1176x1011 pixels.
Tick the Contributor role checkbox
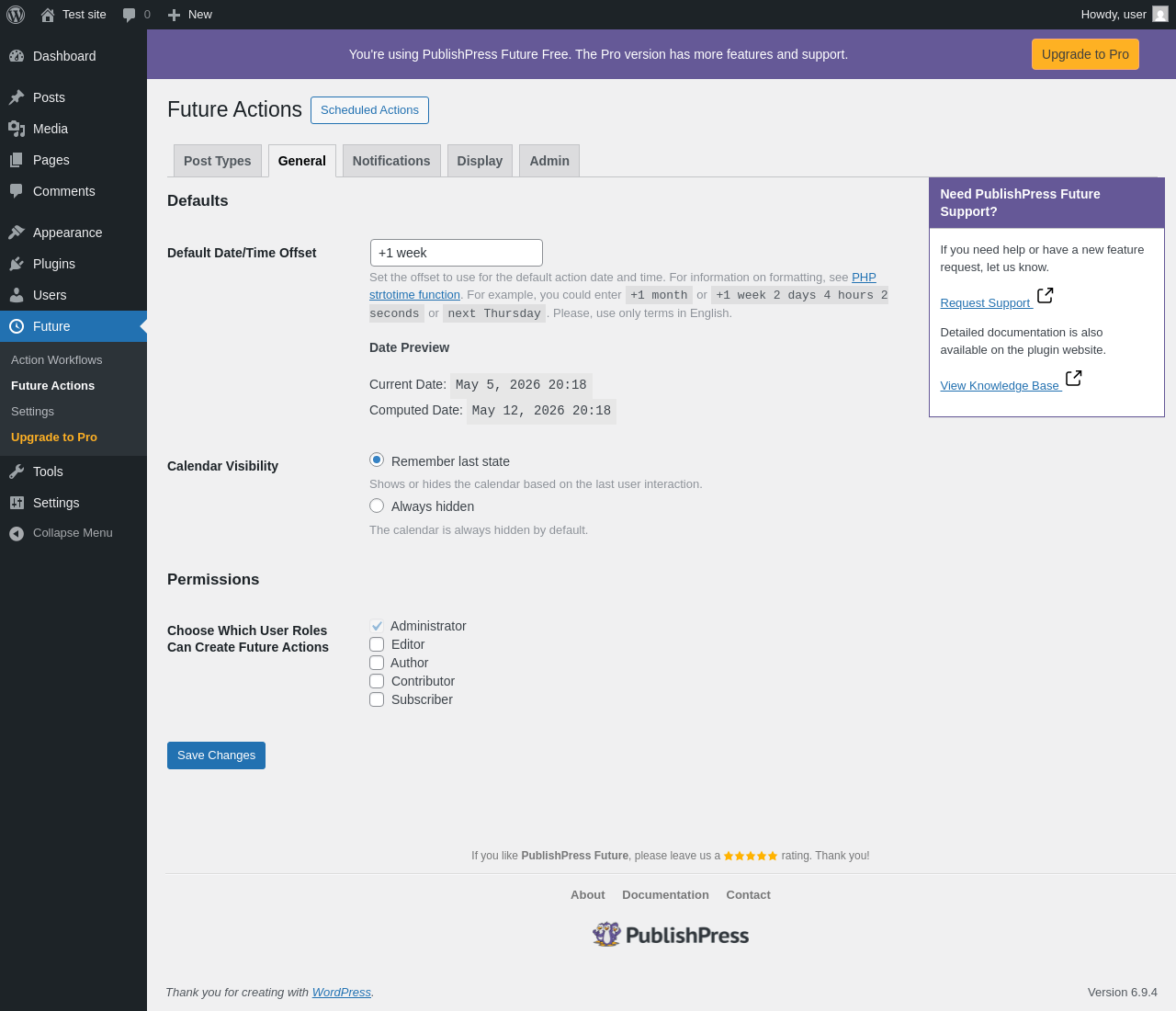click(377, 681)
